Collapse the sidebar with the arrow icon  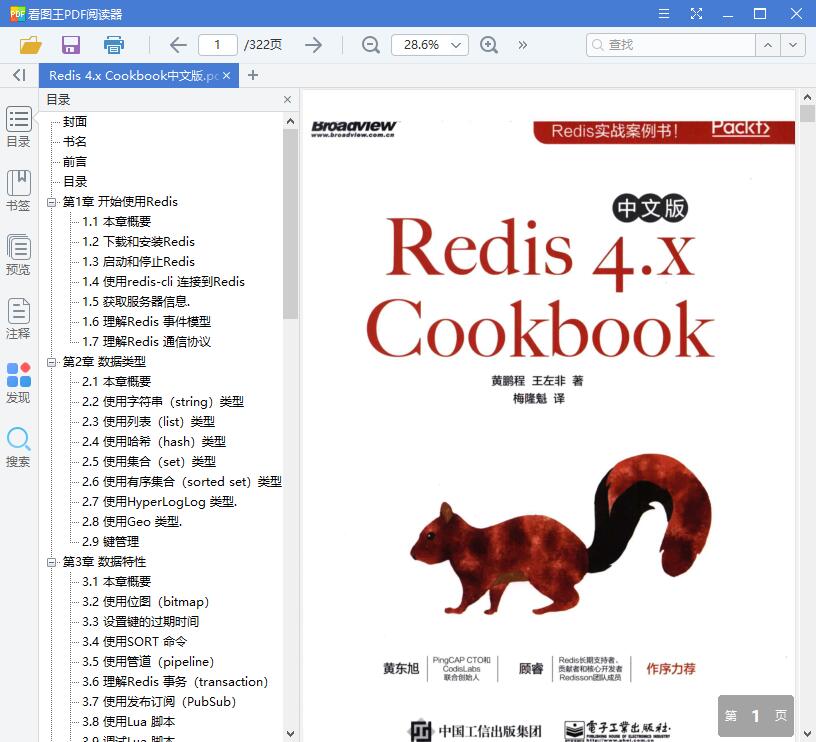19,75
